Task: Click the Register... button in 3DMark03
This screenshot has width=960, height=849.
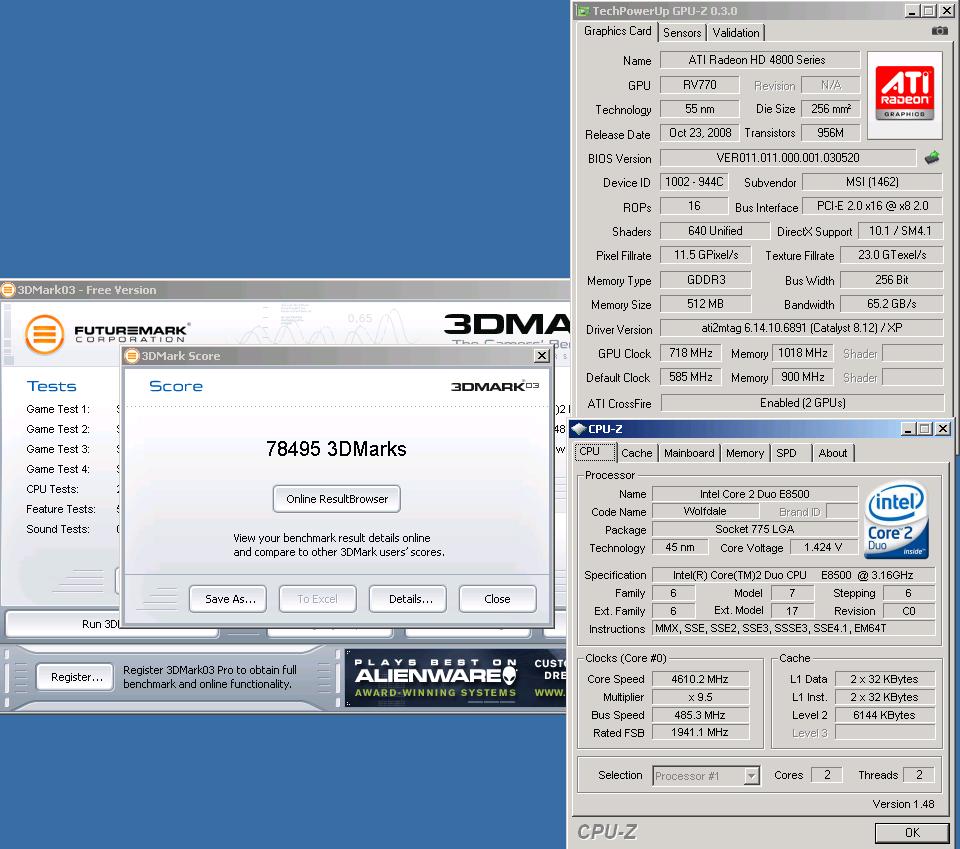Action: (75, 677)
